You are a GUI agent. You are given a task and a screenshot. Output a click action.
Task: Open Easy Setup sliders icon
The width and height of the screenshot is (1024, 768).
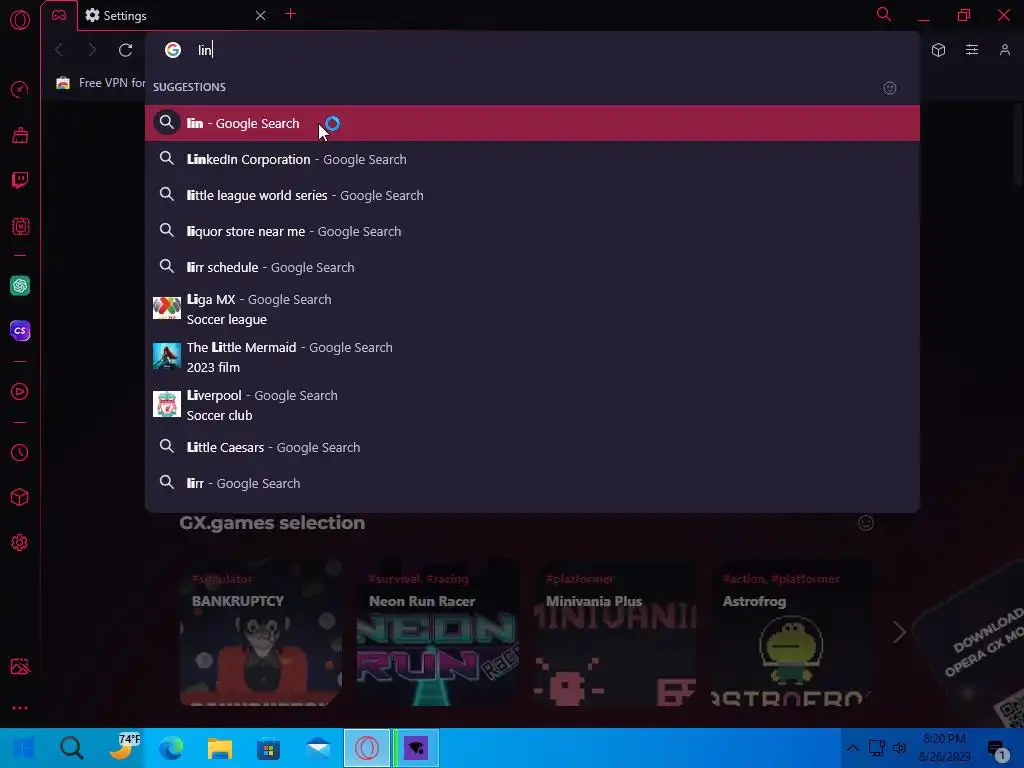972,50
